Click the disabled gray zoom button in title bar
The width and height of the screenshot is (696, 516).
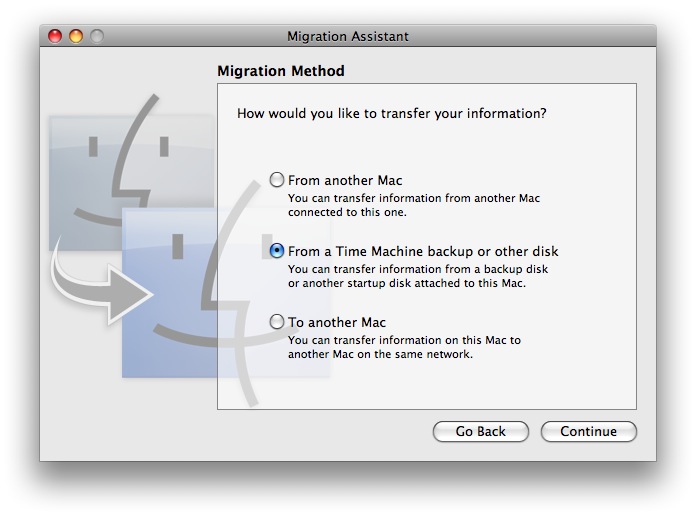coord(97,36)
